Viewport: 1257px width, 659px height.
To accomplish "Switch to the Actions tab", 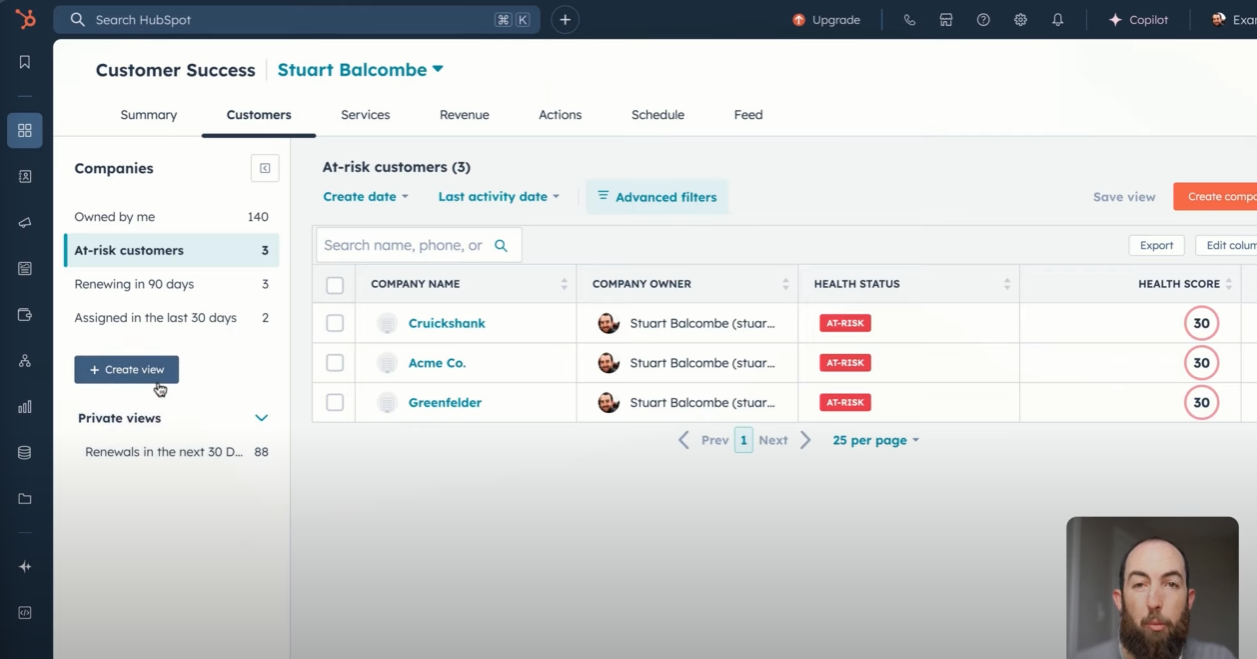I will [x=560, y=115].
